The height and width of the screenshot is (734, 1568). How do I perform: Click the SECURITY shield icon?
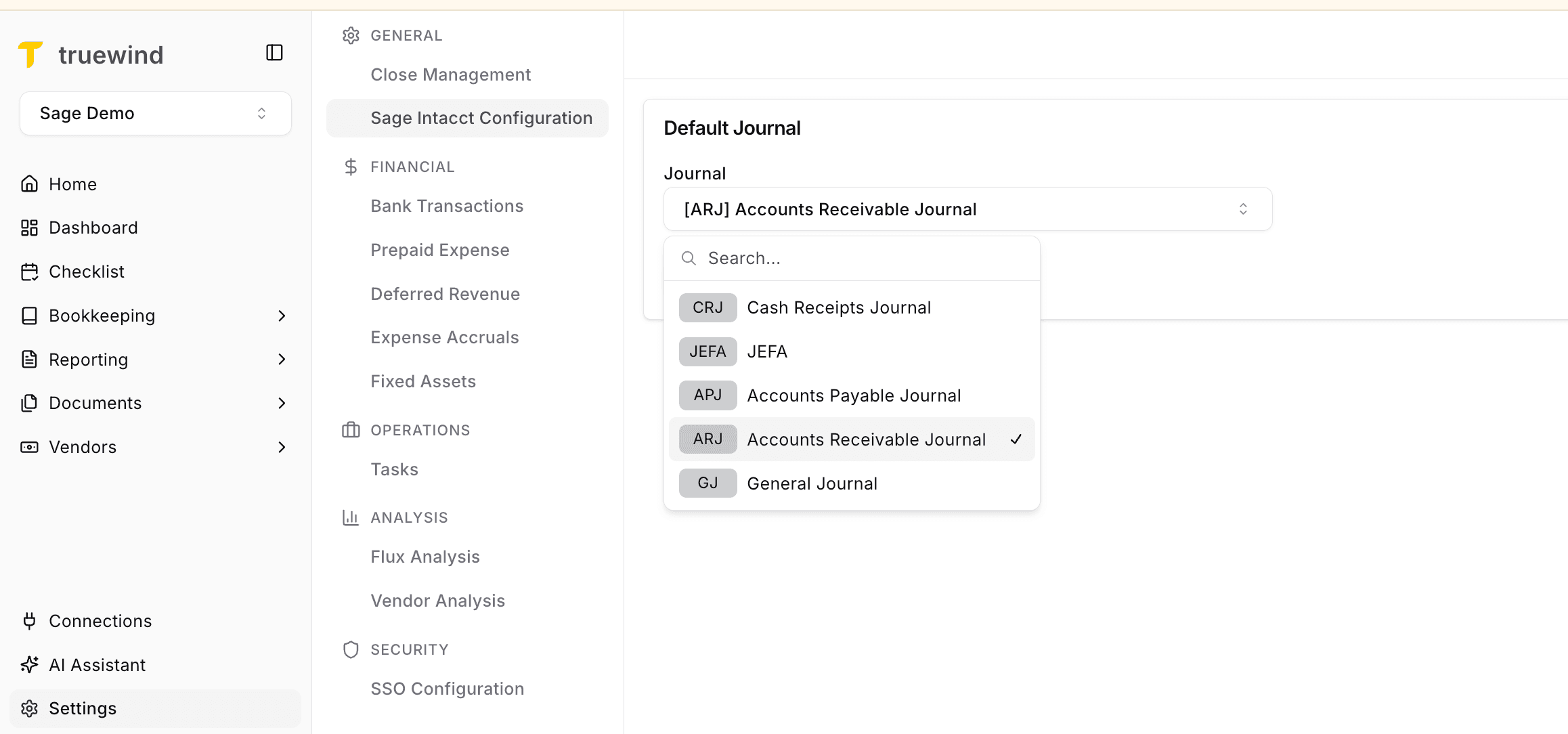(x=351, y=649)
